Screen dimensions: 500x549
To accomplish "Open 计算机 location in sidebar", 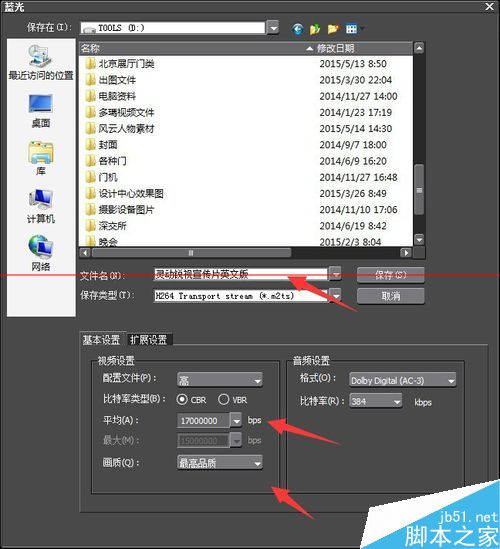I will pyautogui.click(x=41, y=206).
